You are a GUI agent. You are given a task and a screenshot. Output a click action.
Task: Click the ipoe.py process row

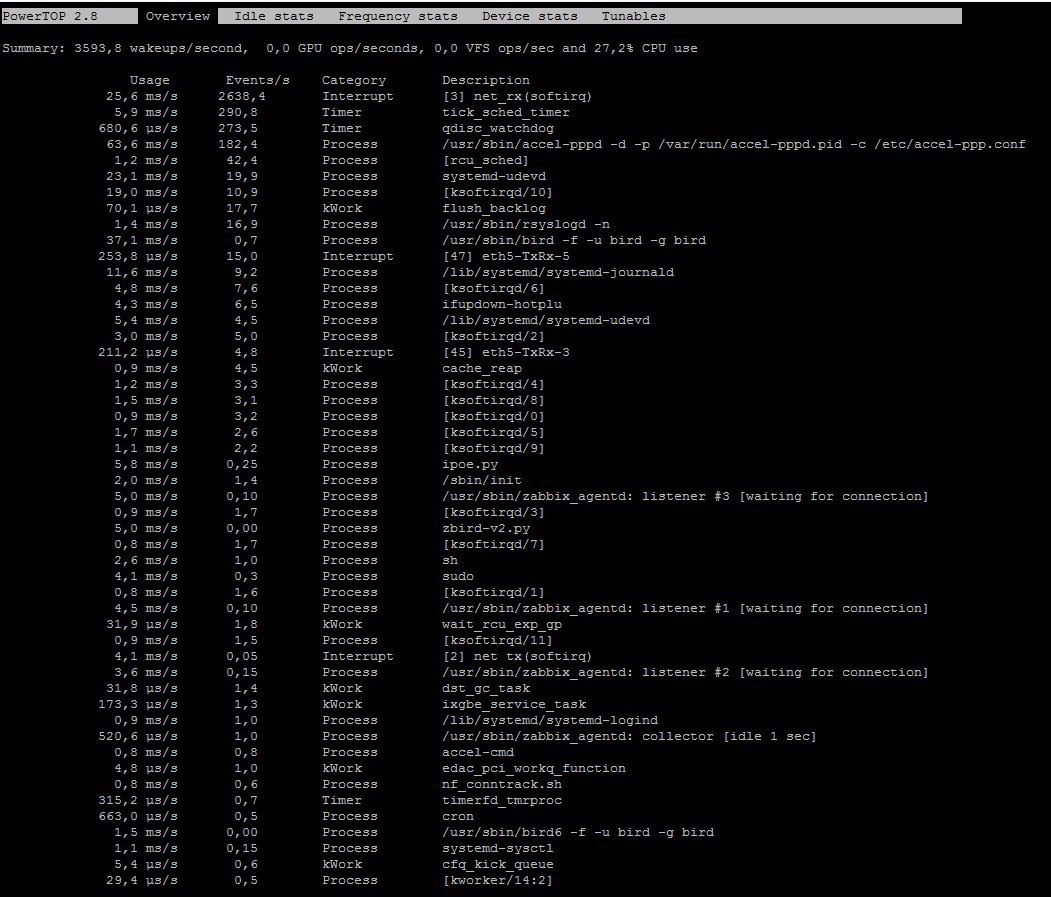click(x=306, y=465)
